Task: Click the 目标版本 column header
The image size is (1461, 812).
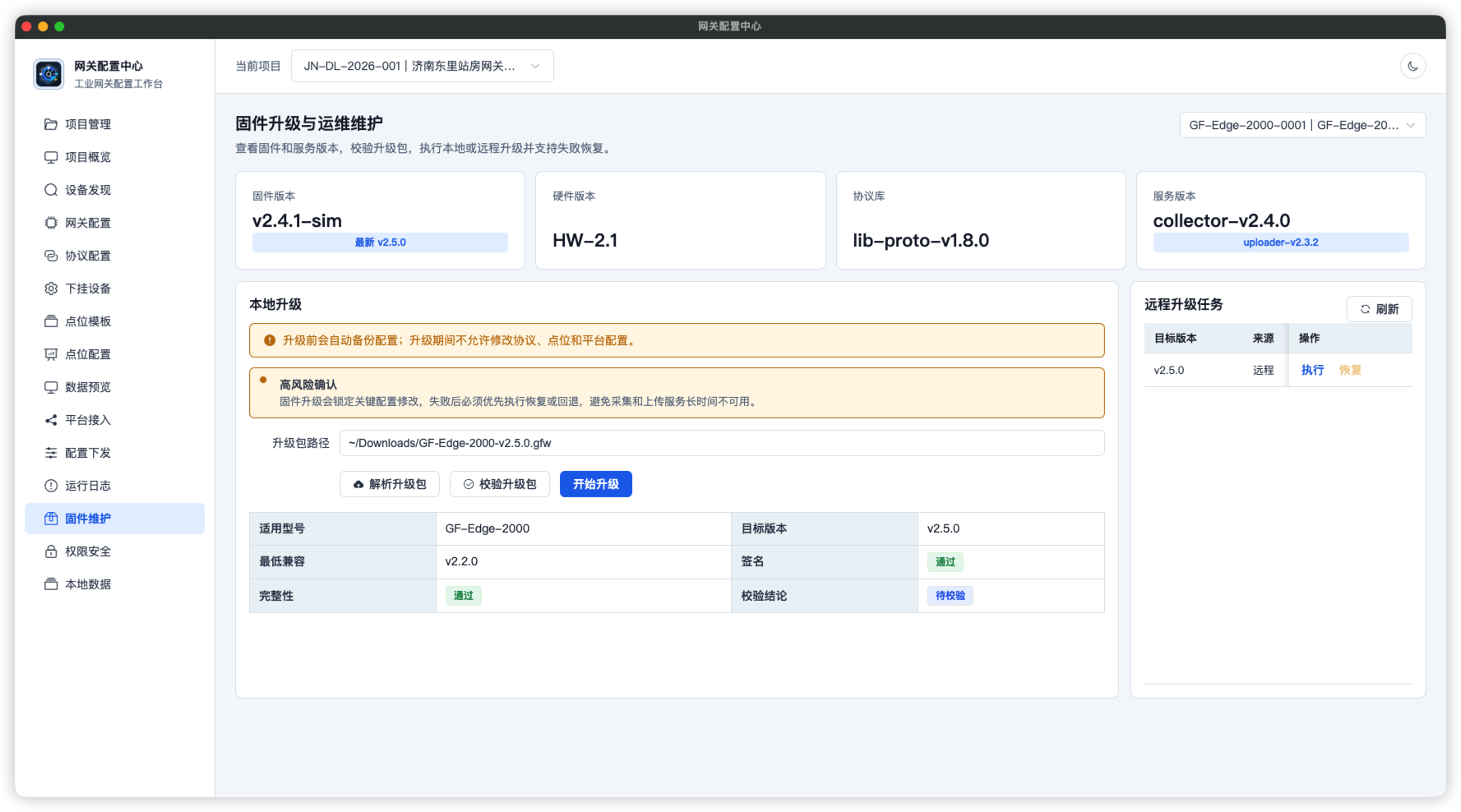Action: pos(1175,338)
